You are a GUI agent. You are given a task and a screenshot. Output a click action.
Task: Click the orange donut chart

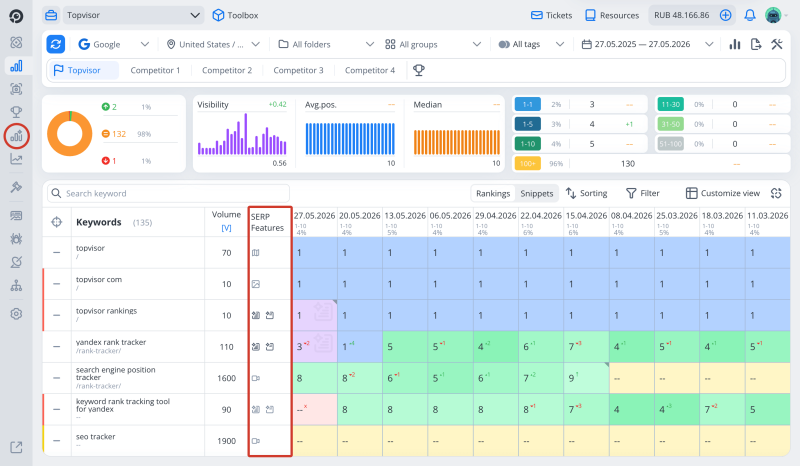point(70,134)
